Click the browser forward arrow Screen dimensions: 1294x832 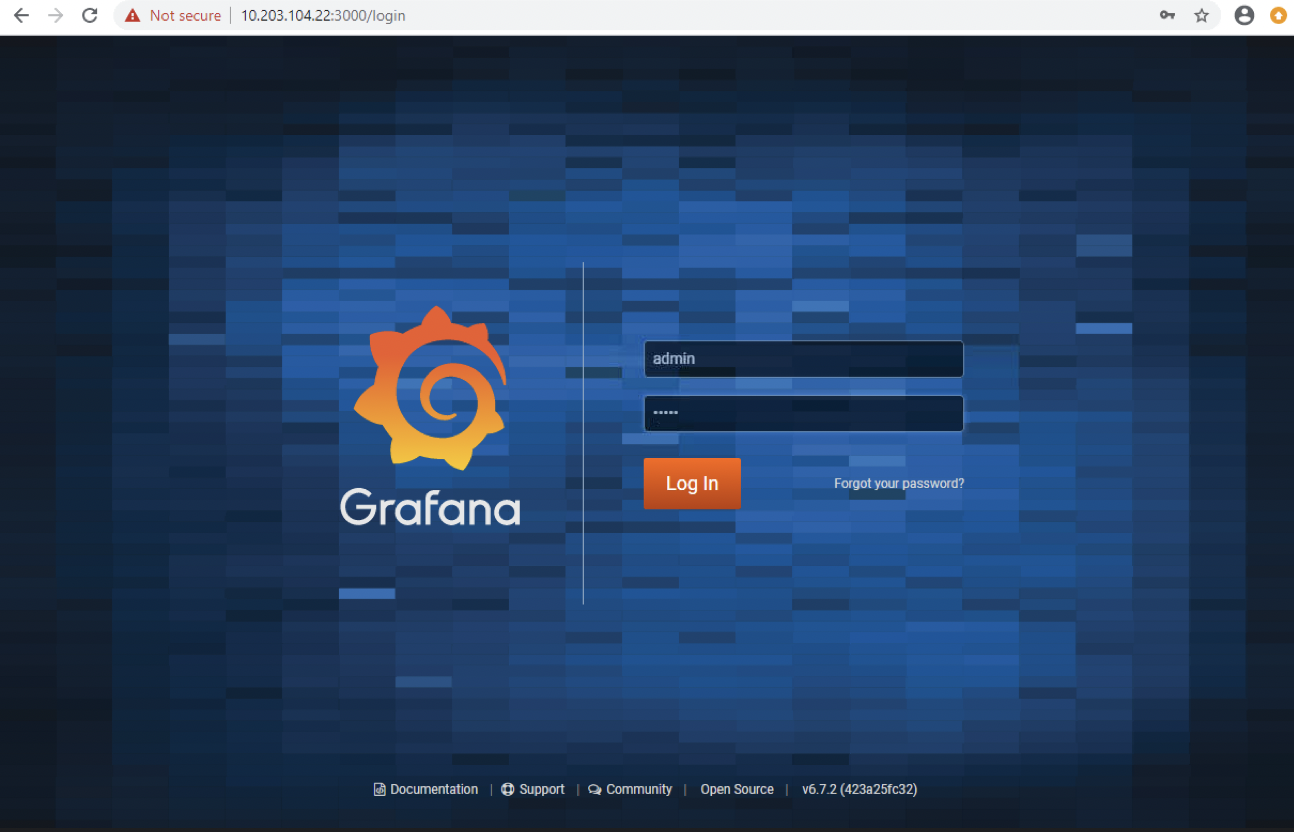(x=55, y=16)
